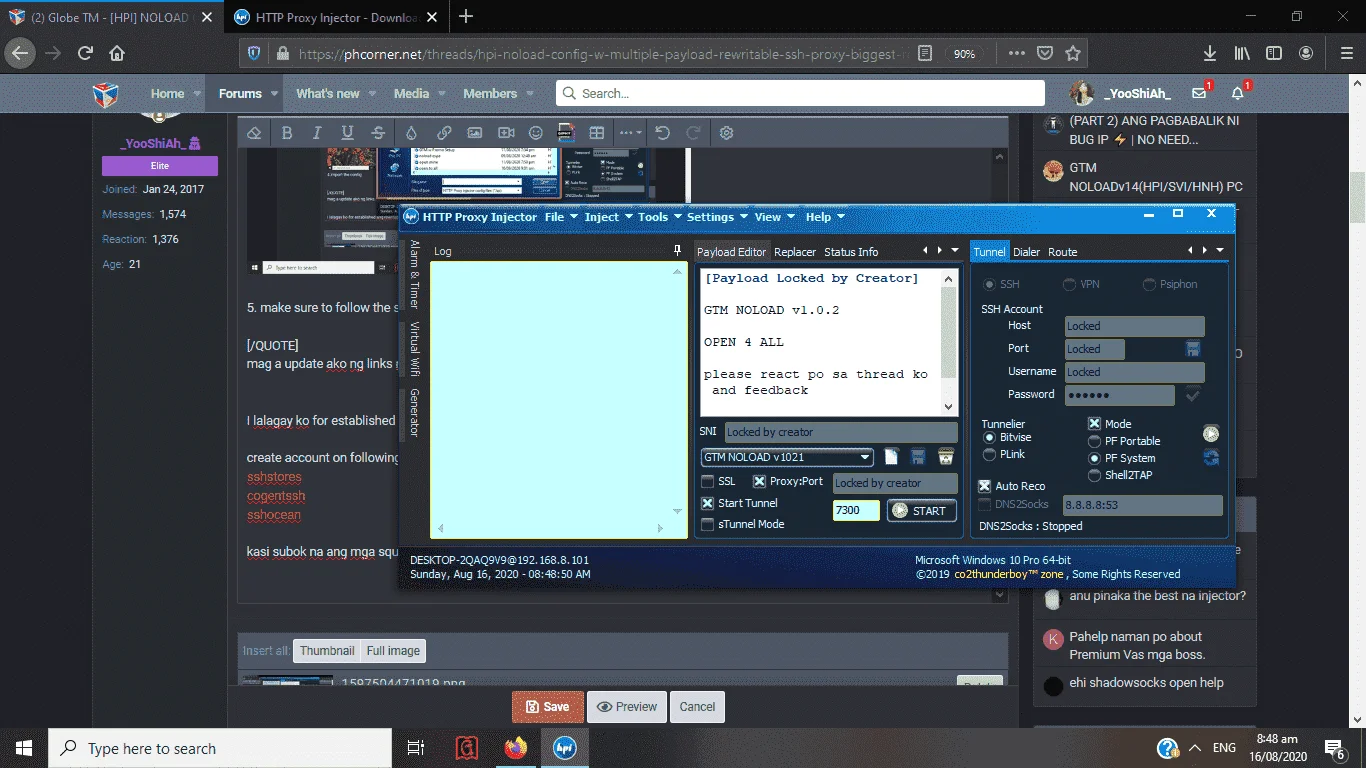Open the smilies emoji picker
This screenshot has height=768, width=1366.
click(x=536, y=133)
